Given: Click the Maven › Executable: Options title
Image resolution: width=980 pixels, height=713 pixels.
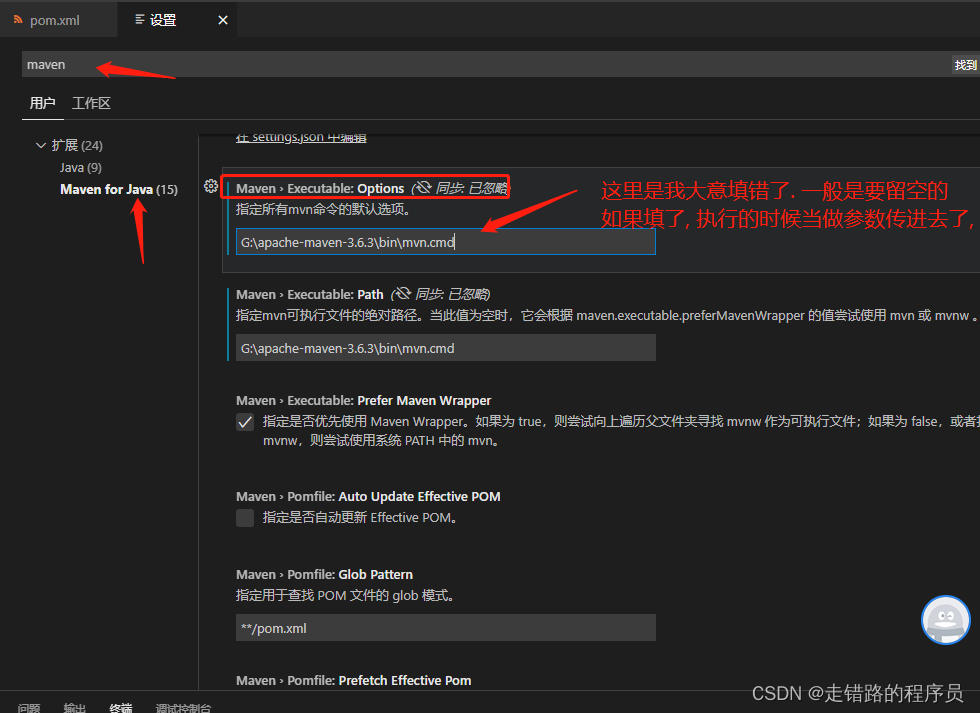Looking at the screenshot, I should pos(320,188).
